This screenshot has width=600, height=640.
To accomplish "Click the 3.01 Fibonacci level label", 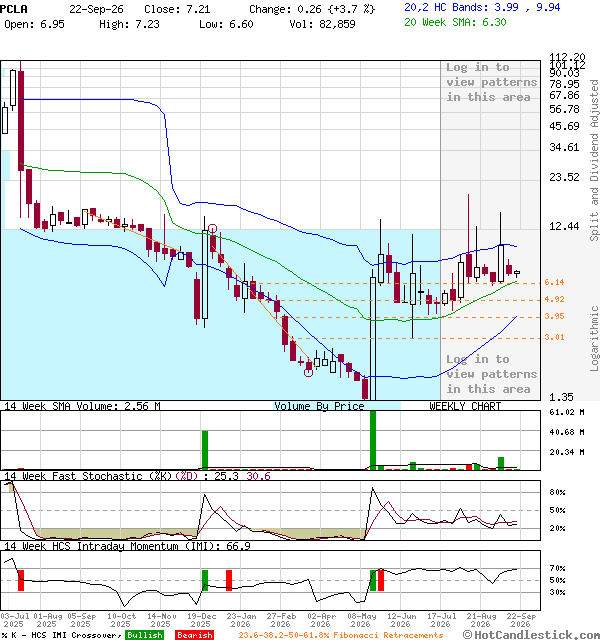I will [x=554, y=337].
